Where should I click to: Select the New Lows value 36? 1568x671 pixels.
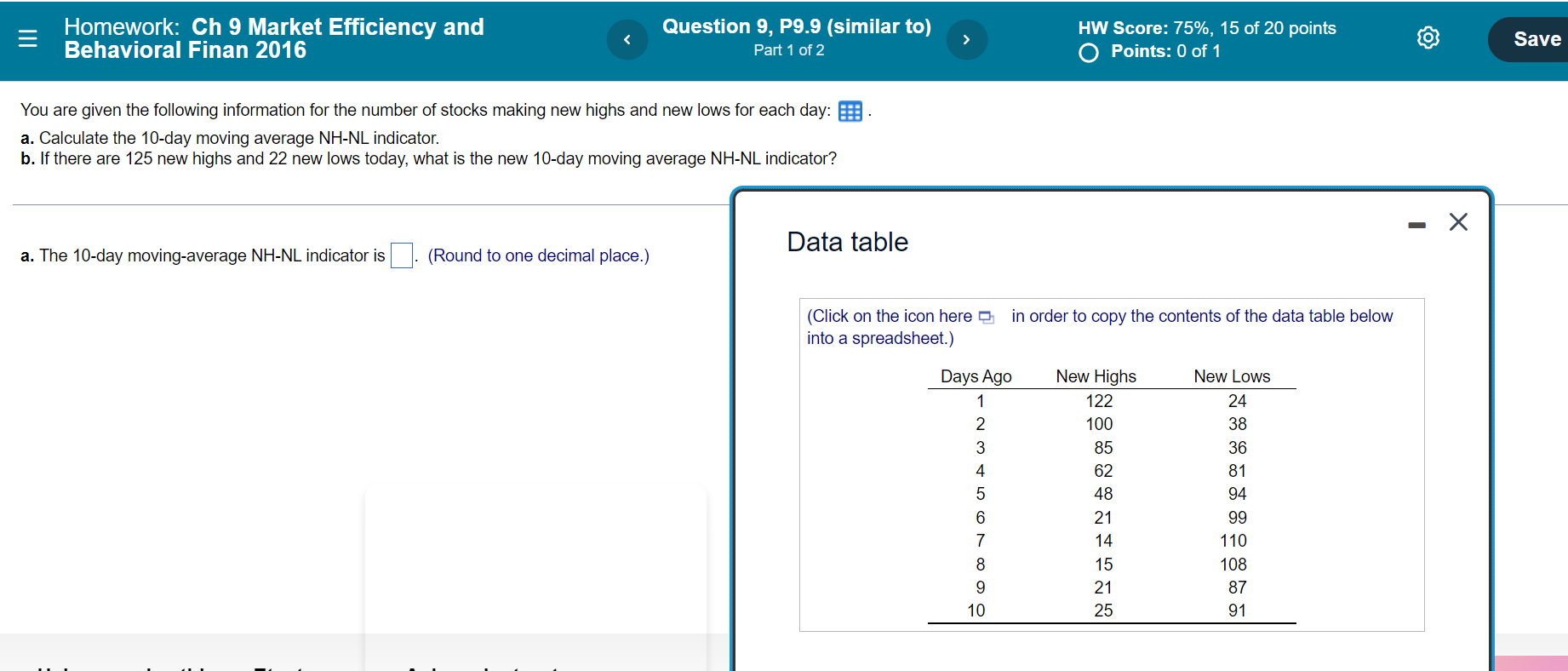click(1237, 448)
